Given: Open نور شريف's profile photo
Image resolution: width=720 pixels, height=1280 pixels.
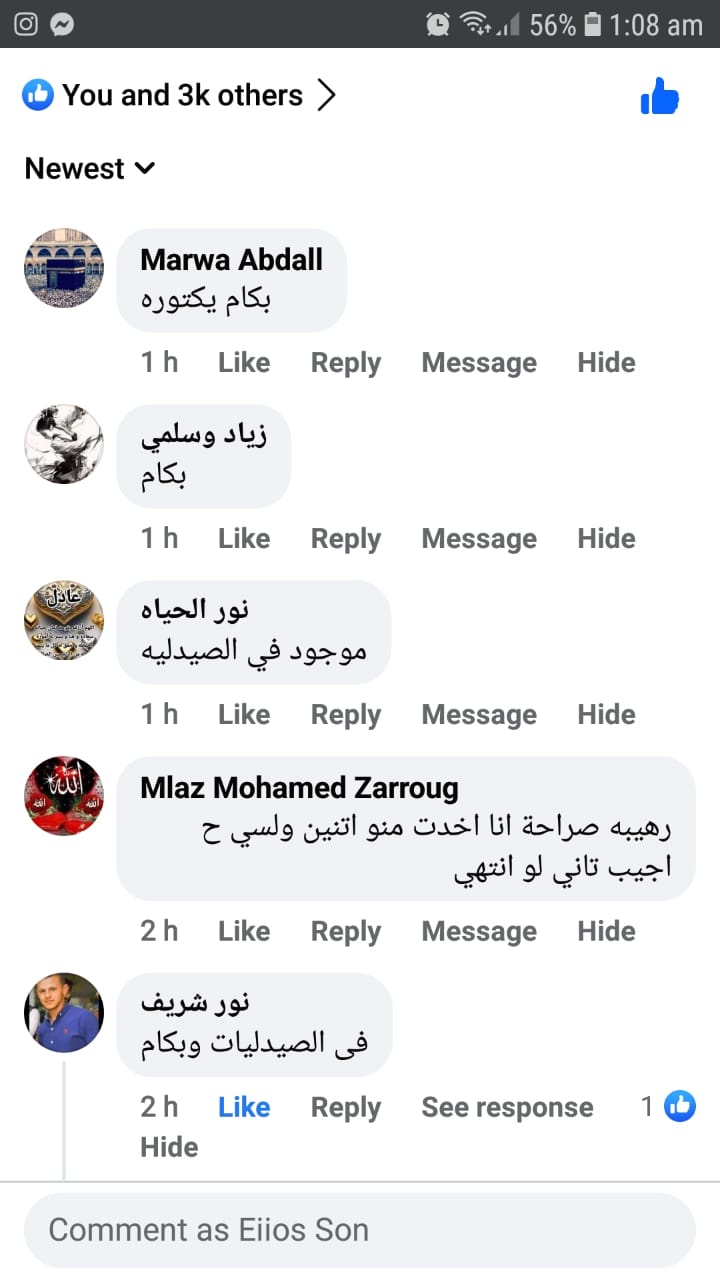Looking at the screenshot, I should coord(64,1013).
